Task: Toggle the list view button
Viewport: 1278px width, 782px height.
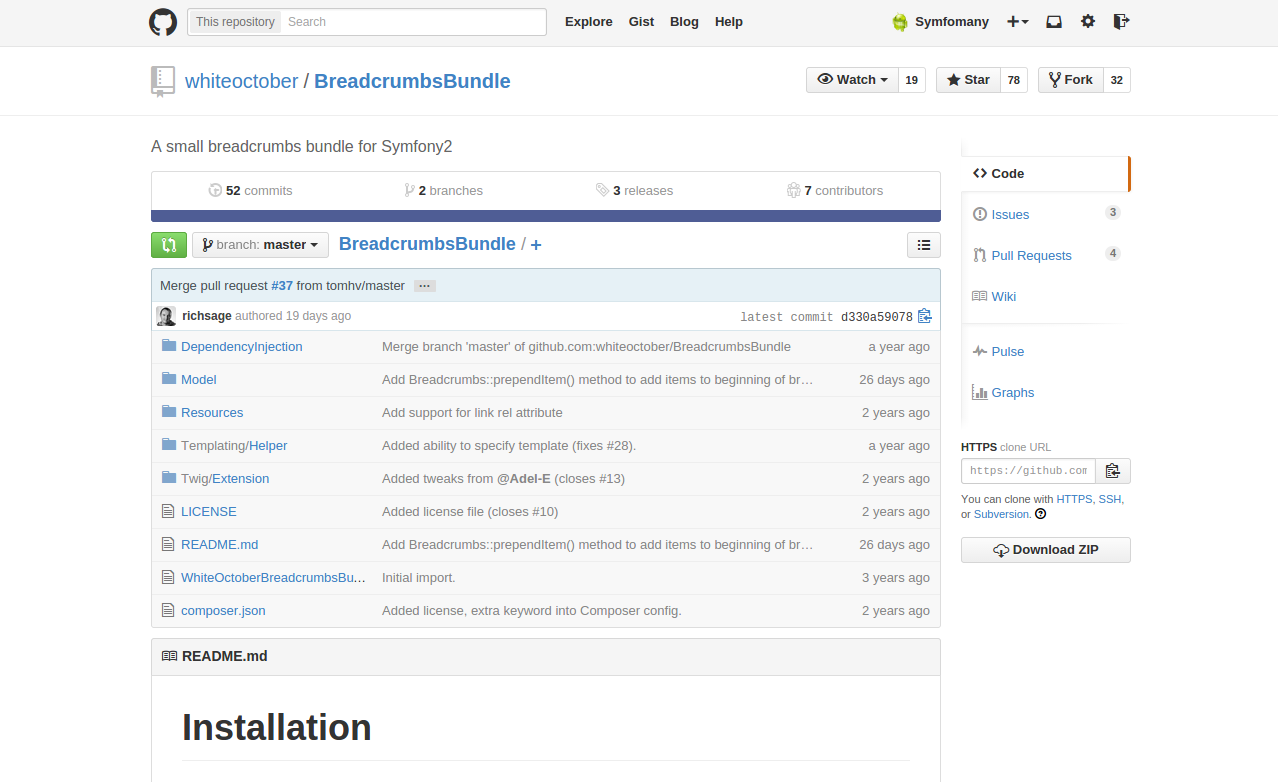Action: pos(924,245)
